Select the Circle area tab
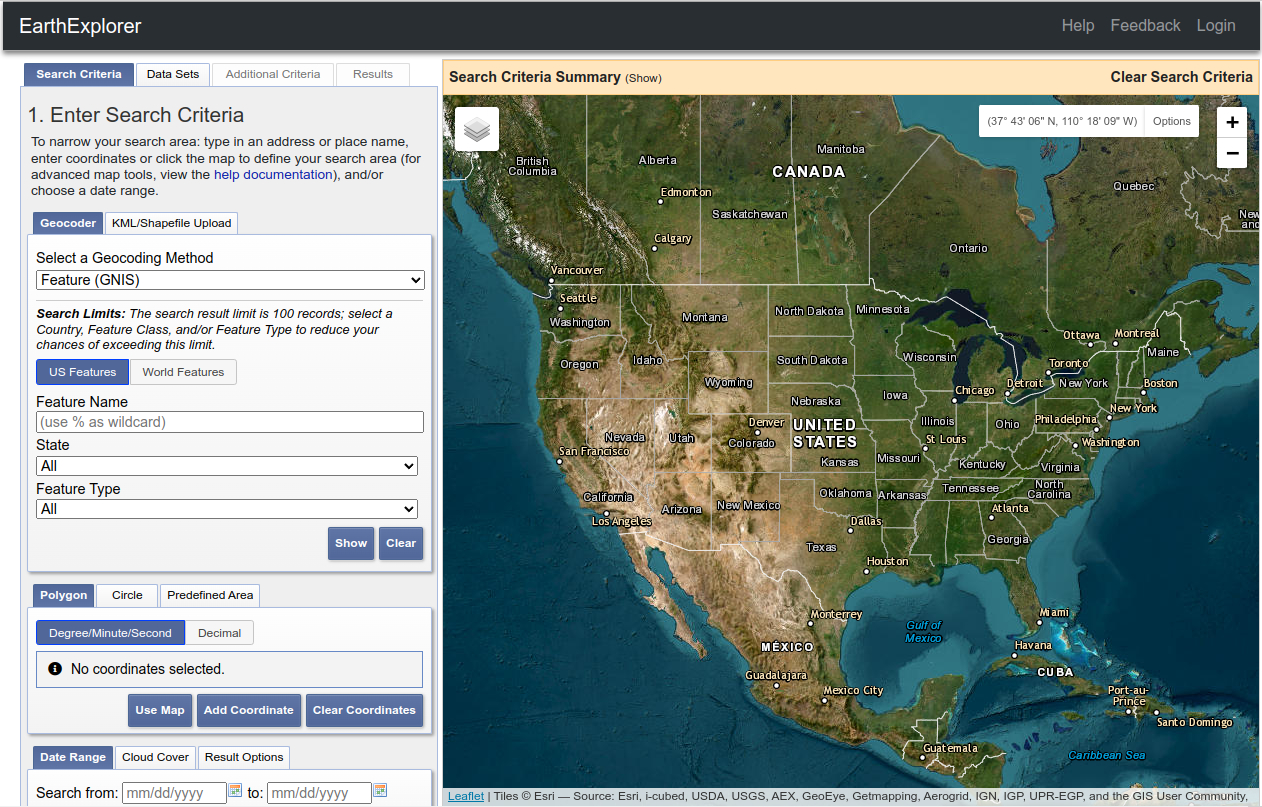 [x=127, y=595]
